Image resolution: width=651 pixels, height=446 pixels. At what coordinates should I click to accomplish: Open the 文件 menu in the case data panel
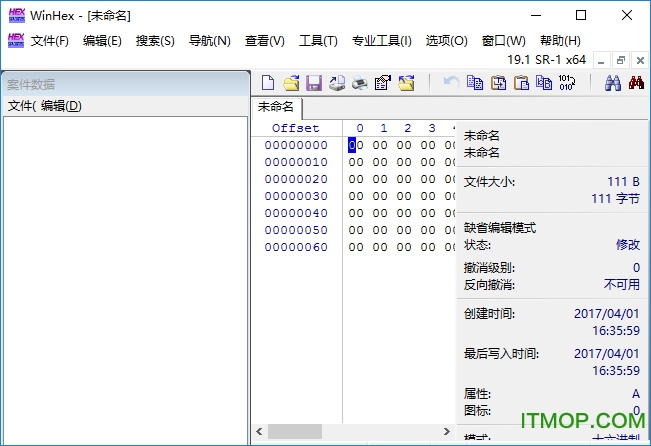pos(22,106)
